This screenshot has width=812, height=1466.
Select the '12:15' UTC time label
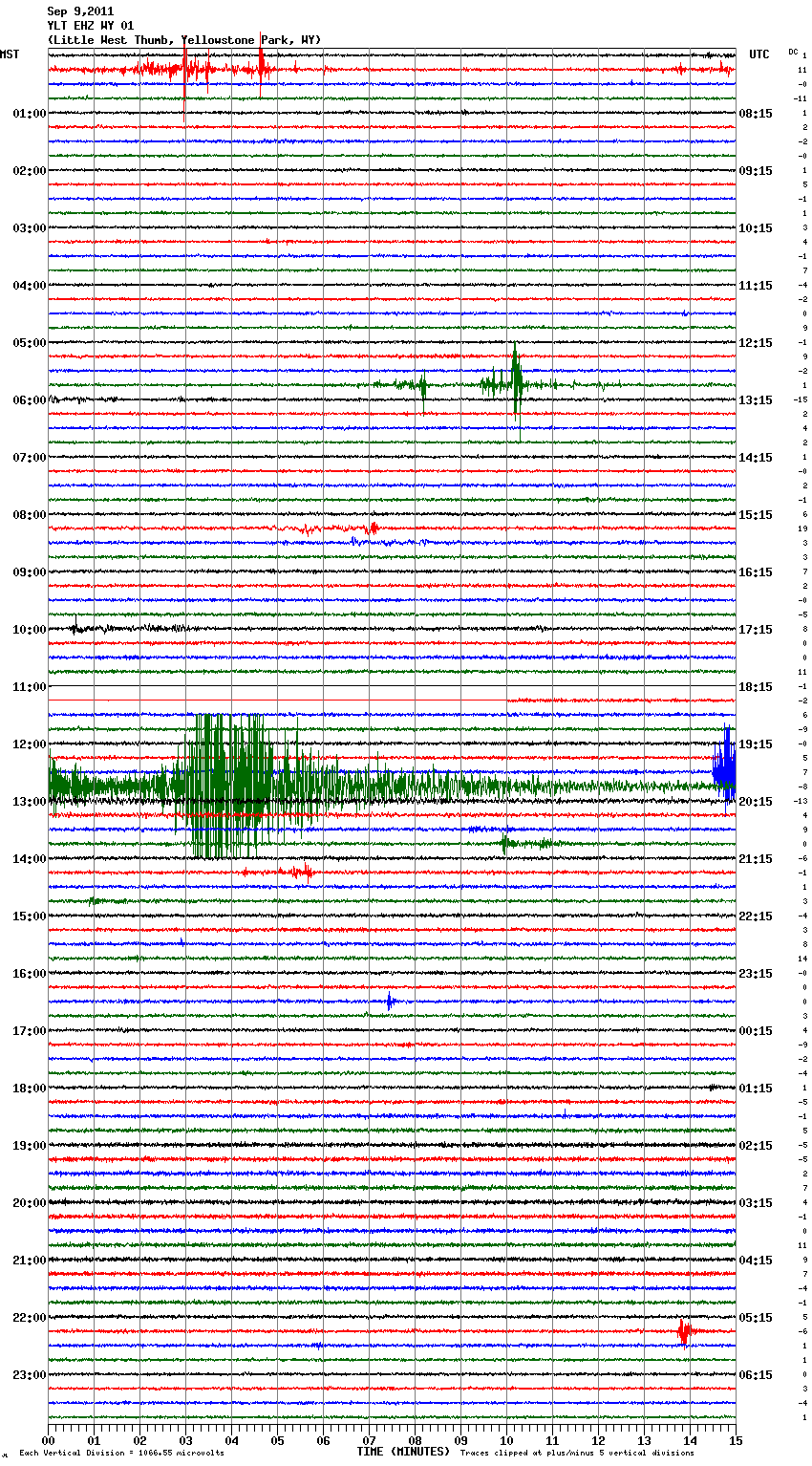(756, 343)
